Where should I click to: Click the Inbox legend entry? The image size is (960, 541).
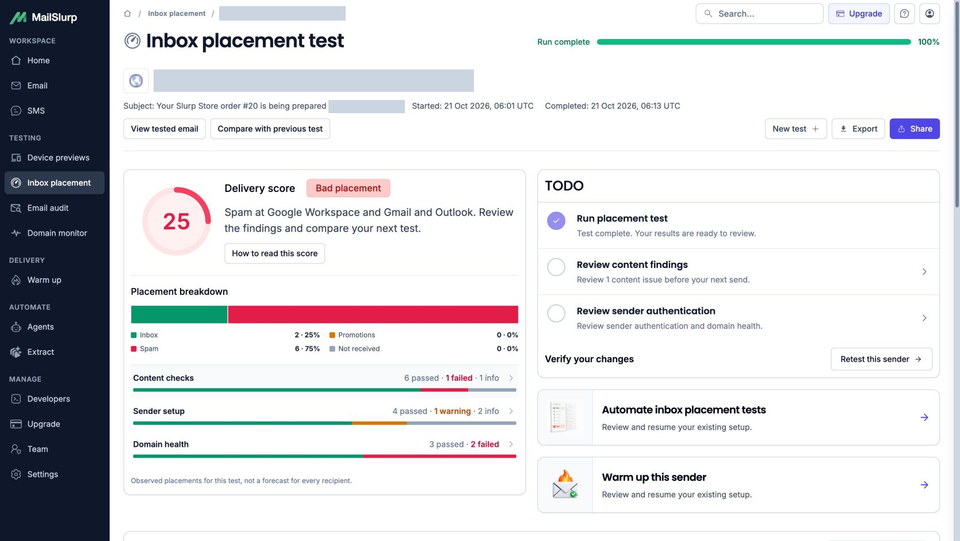(x=144, y=335)
